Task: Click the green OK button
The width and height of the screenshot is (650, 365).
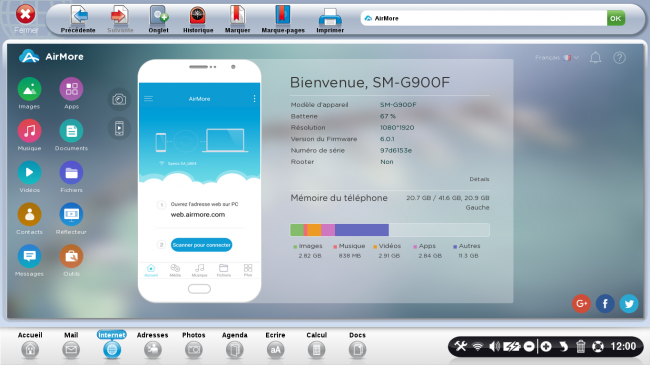Action: click(616, 18)
